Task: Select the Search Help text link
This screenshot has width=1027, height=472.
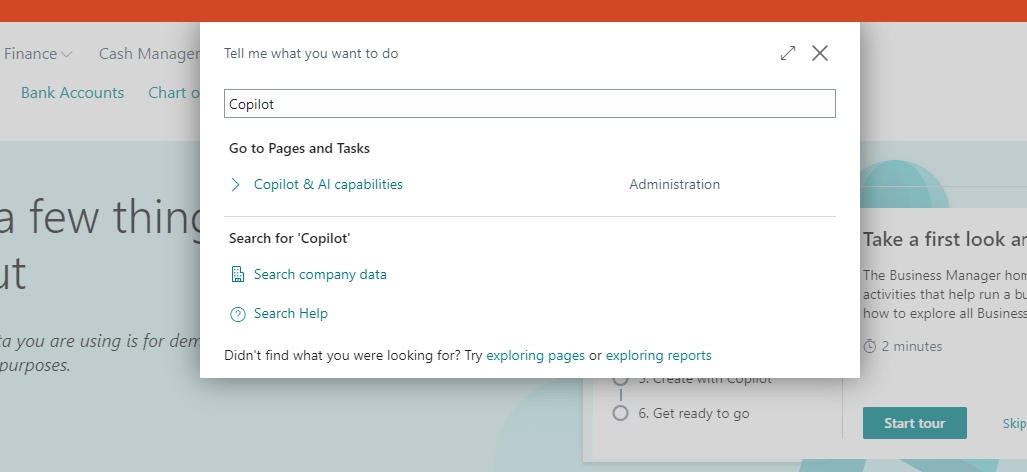Action: coord(290,314)
